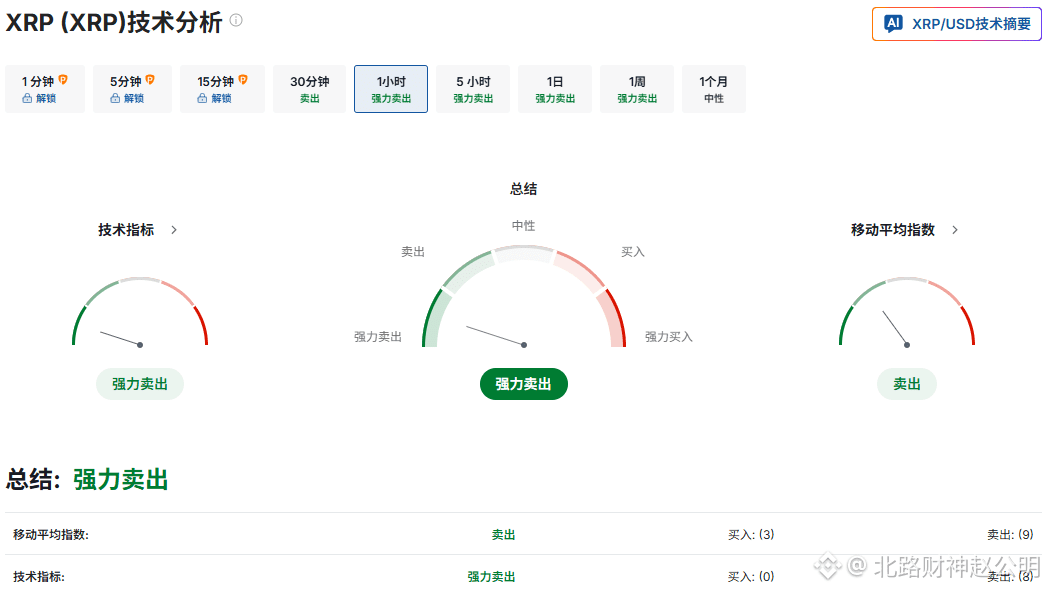Click the 技术指标 gauge dial
The width and height of the screenshot is (1048, 592).
(x=140, y=311)
